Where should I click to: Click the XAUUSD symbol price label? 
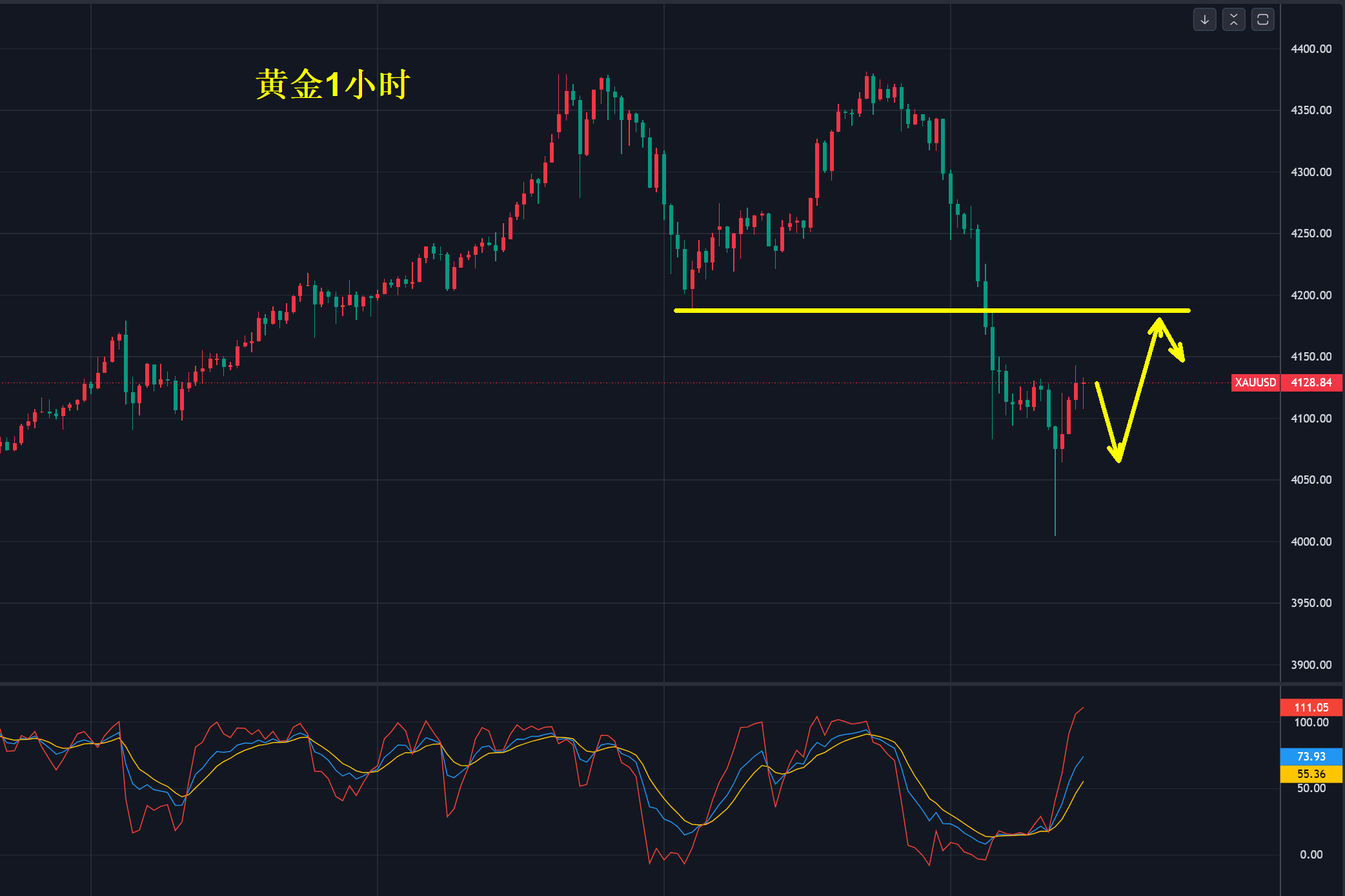pyautogui.click(x=1255, y=383)
